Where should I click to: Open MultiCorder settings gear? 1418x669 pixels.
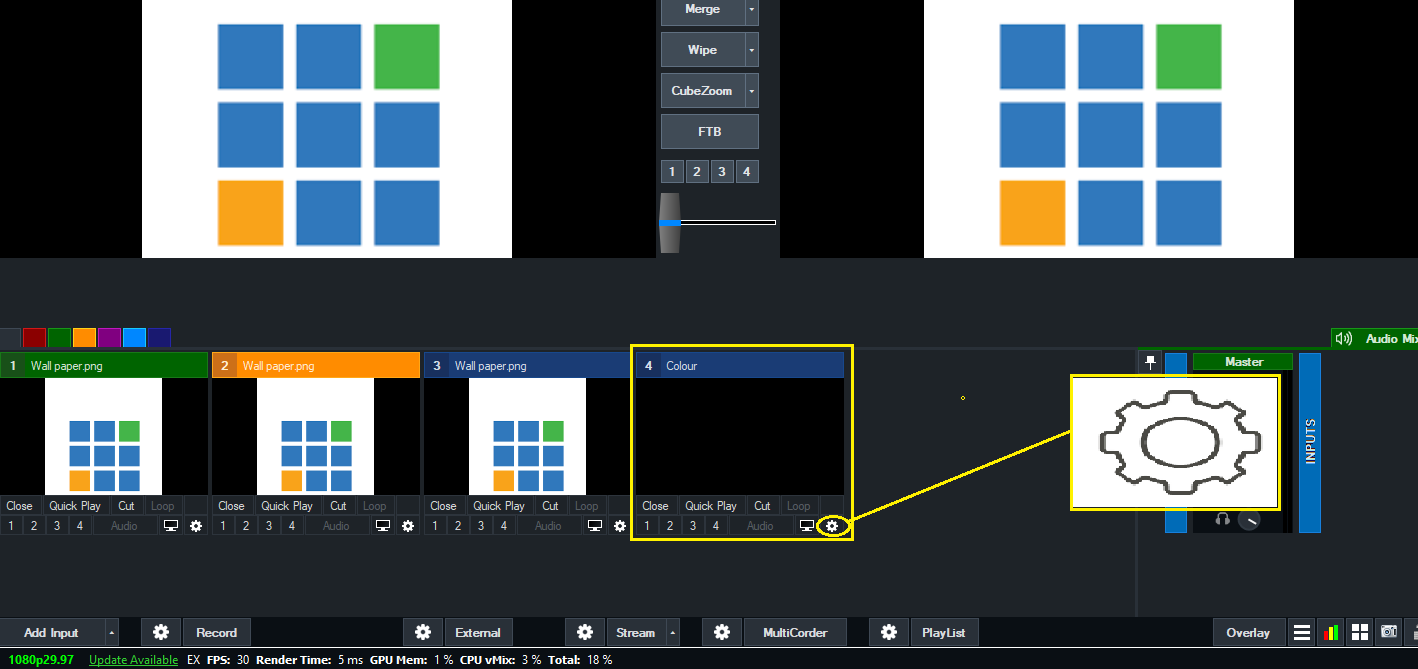[x=722, y=632]
